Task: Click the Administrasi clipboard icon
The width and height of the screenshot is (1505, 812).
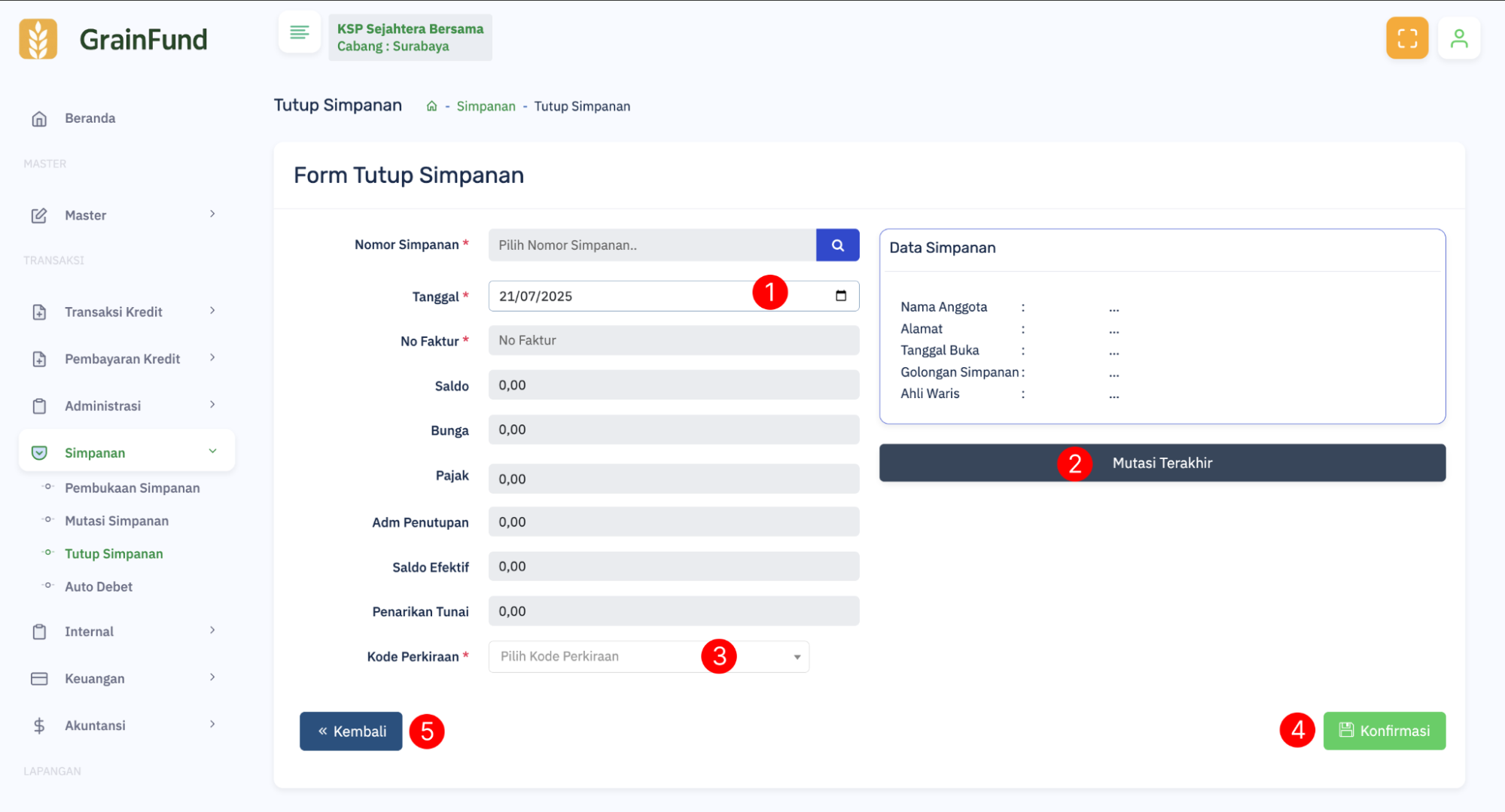Action: (x=39, y=406)
